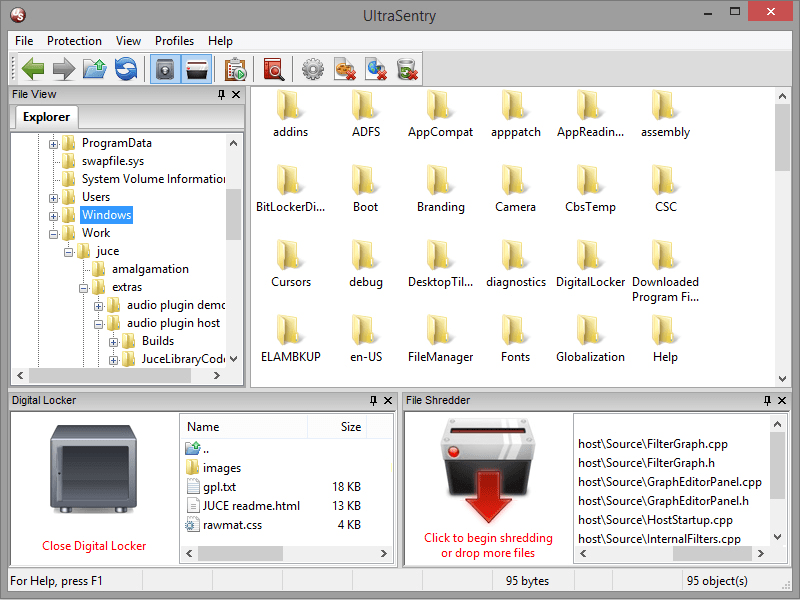Select the Globalization folder icon
The image size is (800, 600).
pos(590,338)
